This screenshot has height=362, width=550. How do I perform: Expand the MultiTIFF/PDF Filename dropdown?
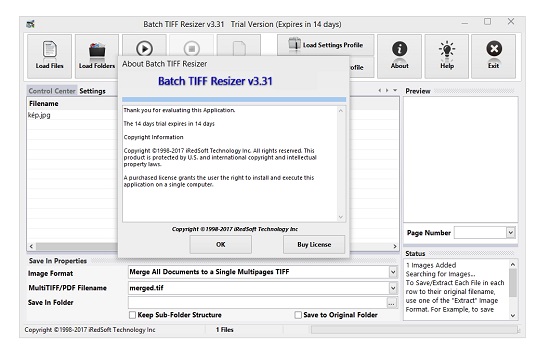(393, 288)
